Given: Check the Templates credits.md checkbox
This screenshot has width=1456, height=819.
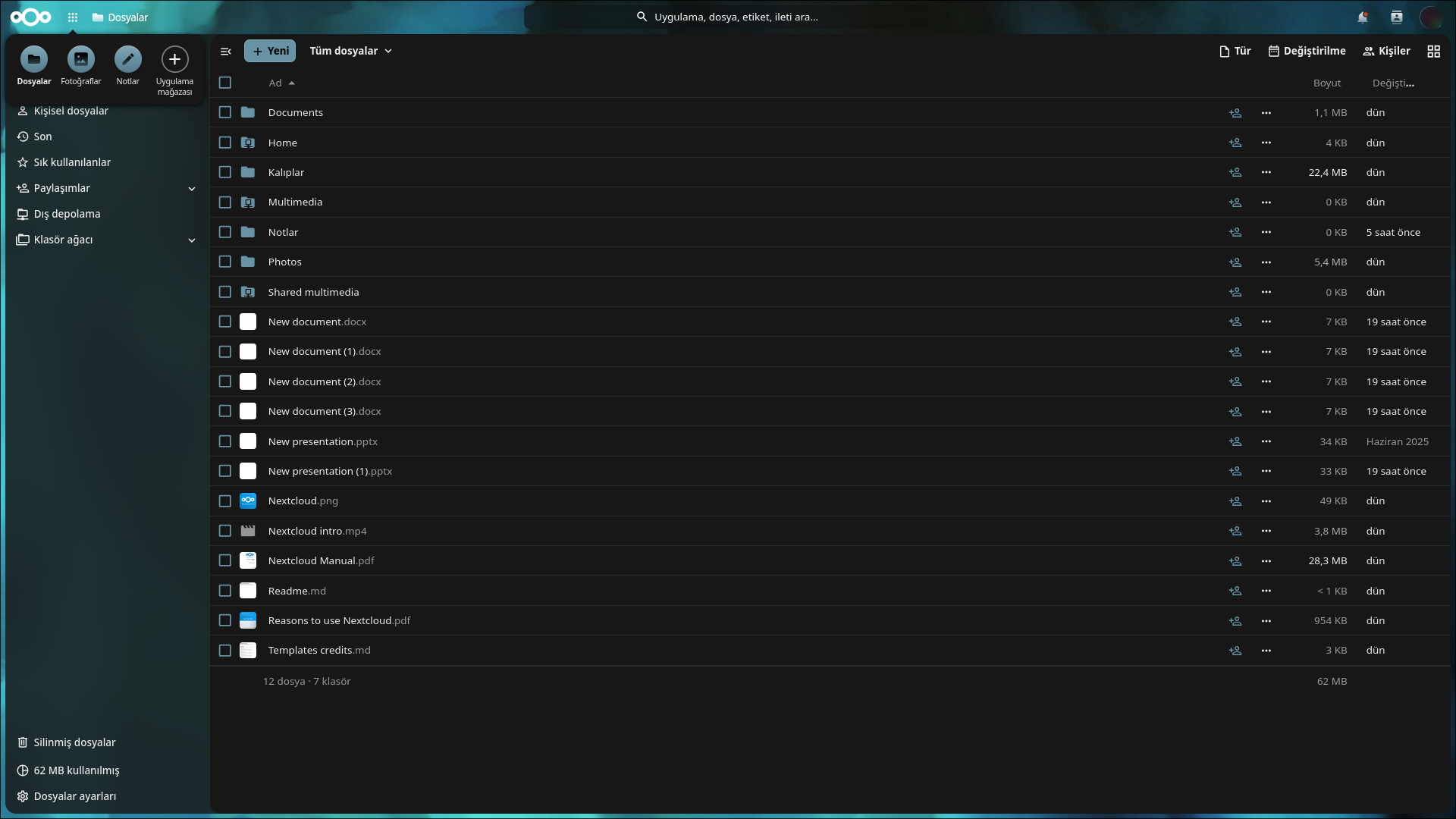Looking at the screenshot, I should [225, 651].
